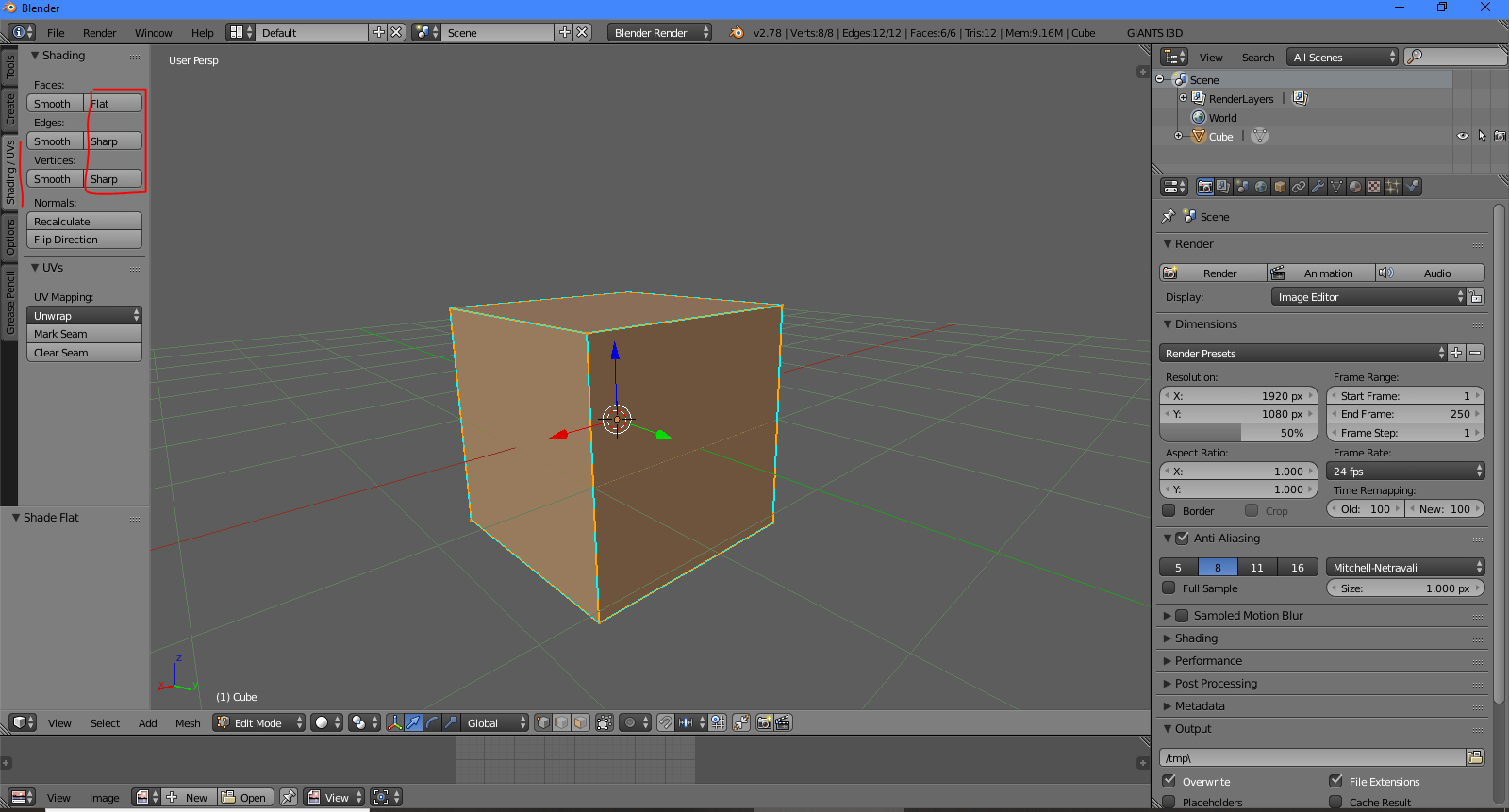Open the Render Presets dropdown
1509x812 pixels.
click(x=1302, y=354)
